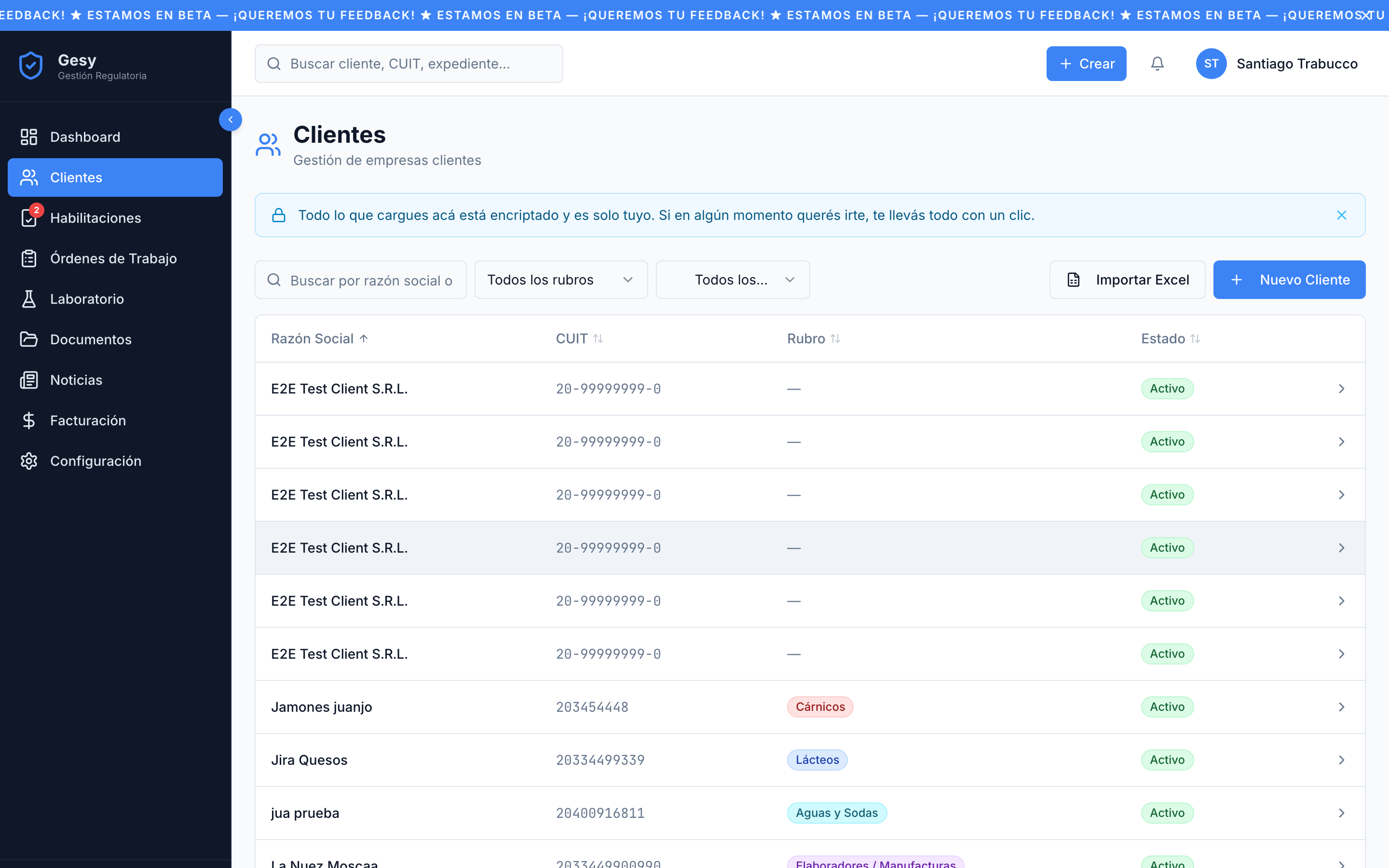This screenshot has height=868, width=1389.
Task: Click the Nuevo Cliente button
Action: click(1289, 280)
